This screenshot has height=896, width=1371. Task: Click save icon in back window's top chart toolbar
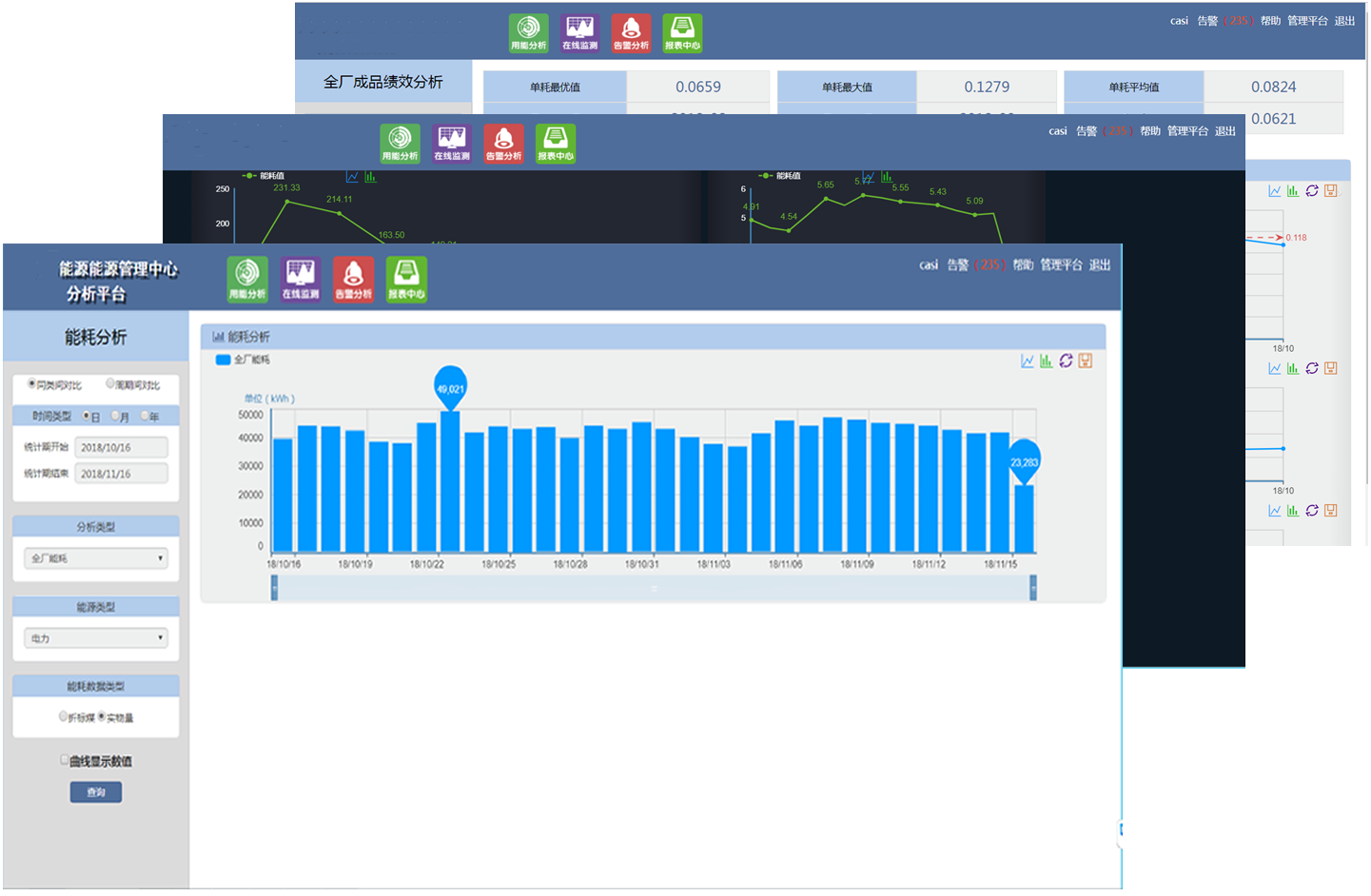1331,191
